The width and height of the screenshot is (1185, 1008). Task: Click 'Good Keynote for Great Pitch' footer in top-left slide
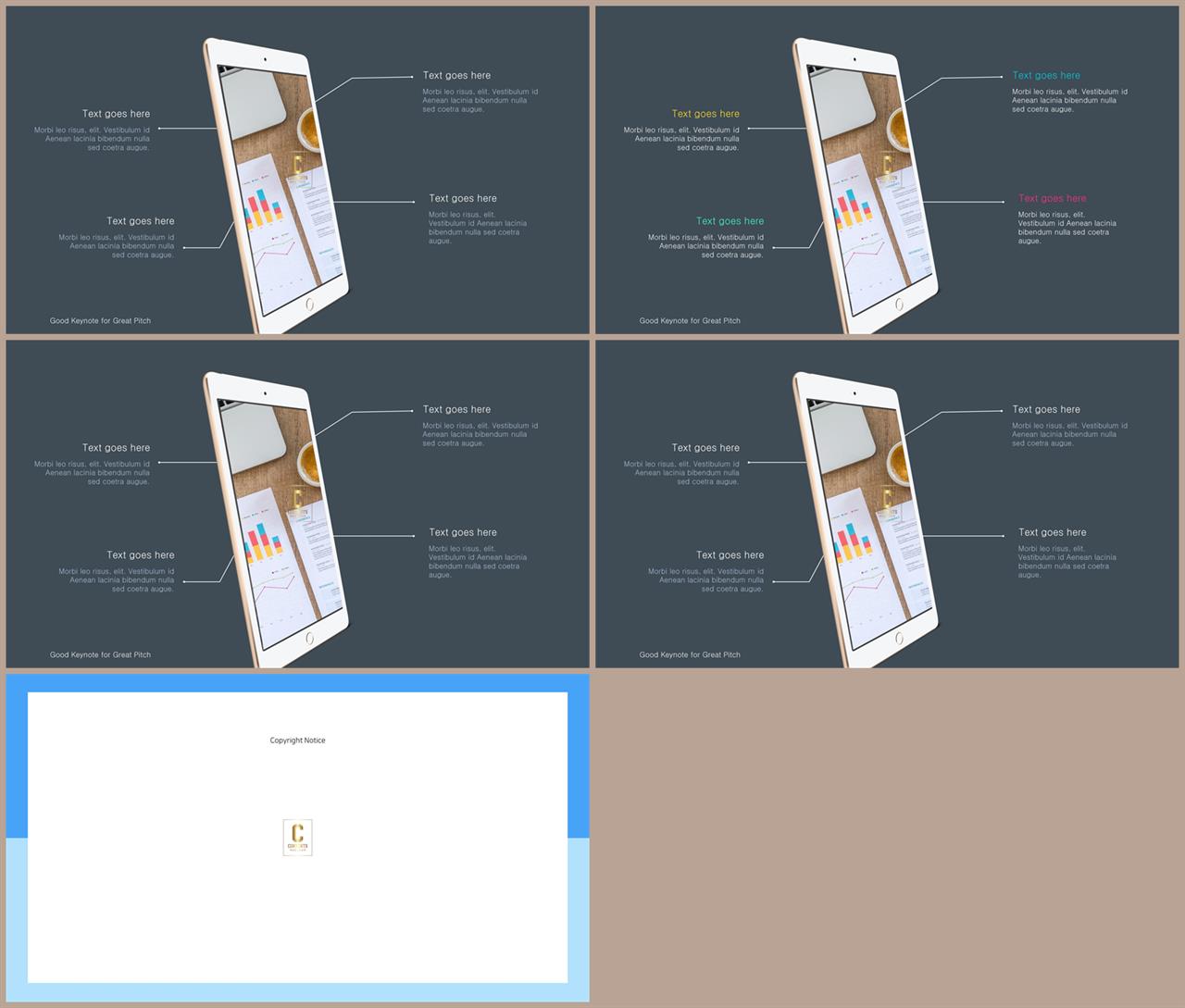(100, 321)
